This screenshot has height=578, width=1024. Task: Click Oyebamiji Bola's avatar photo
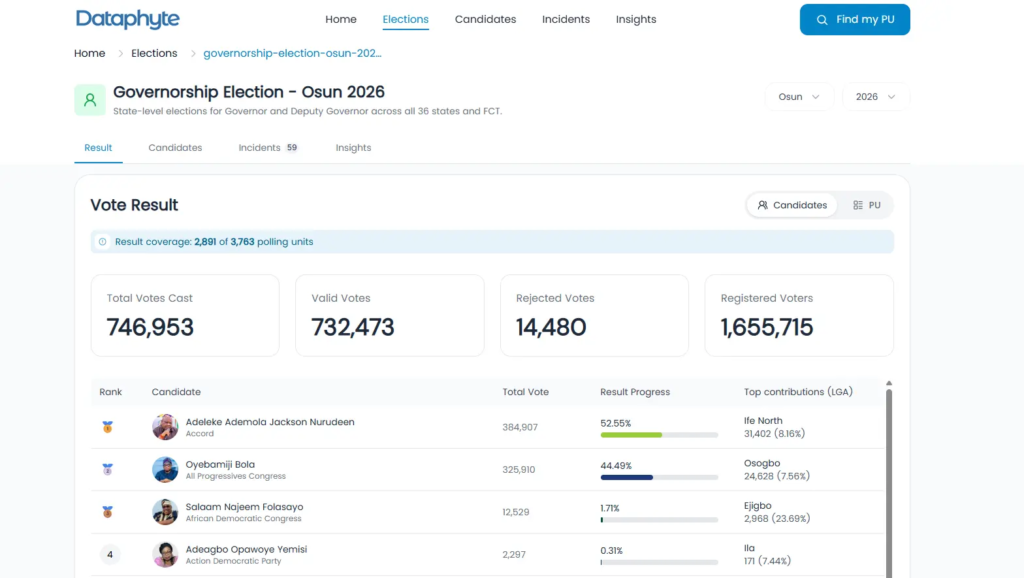point(165,470)
